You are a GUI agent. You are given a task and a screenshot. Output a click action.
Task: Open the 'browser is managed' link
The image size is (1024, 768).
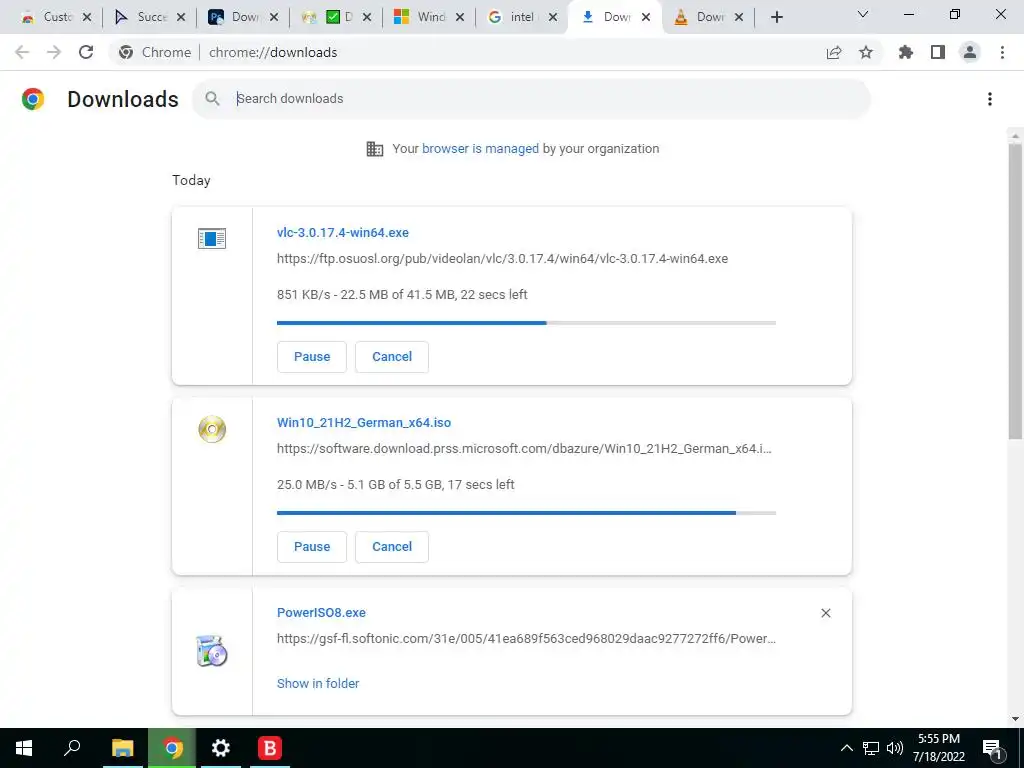click(x=480, y=148)
